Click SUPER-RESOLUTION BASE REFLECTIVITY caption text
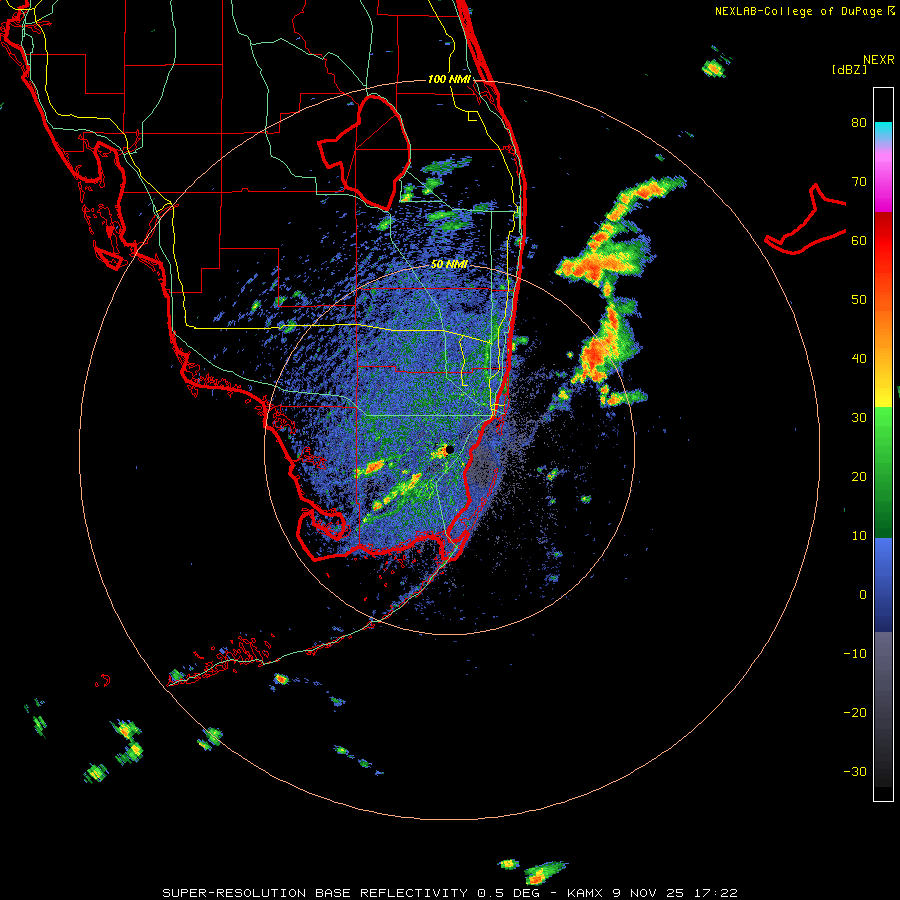The image size is (900, 900). click(x=315, y=893)
